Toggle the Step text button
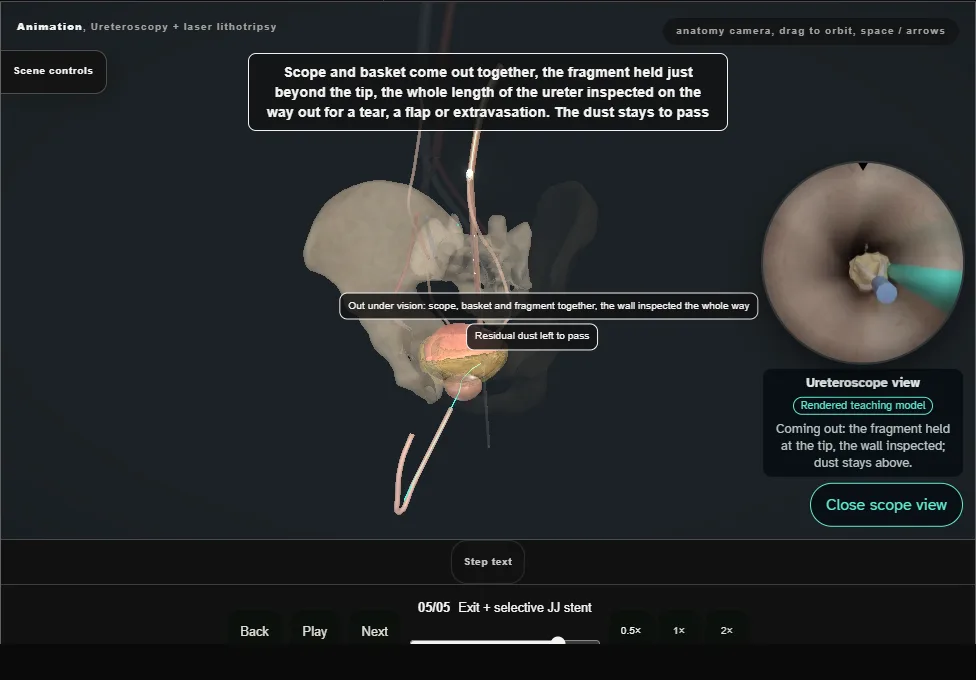Screen dimensions: 976x680 [x=488, y=562]
